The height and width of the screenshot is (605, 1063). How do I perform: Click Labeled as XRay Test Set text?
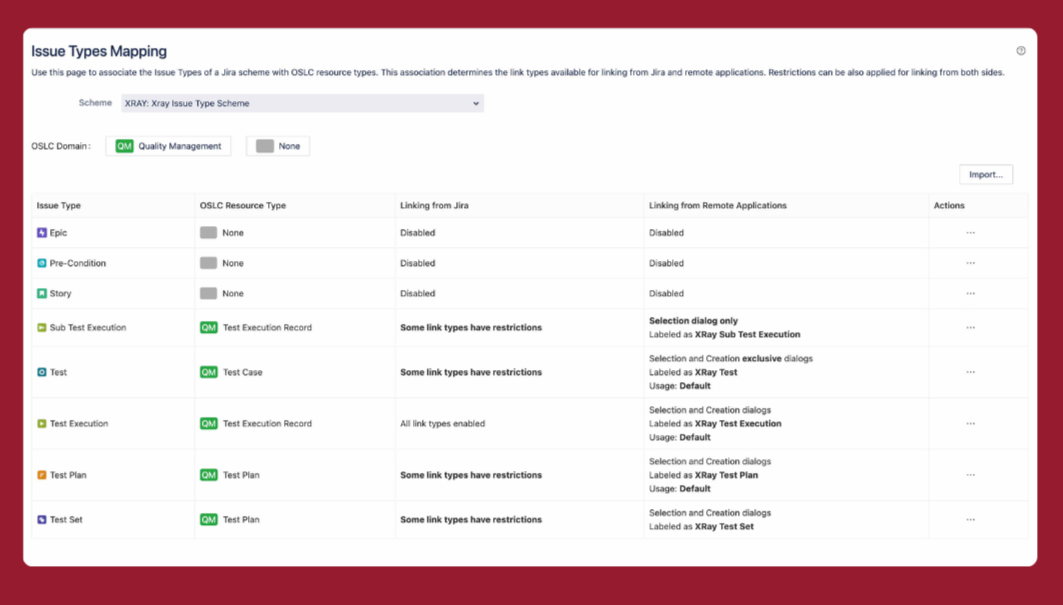[701, 526]
